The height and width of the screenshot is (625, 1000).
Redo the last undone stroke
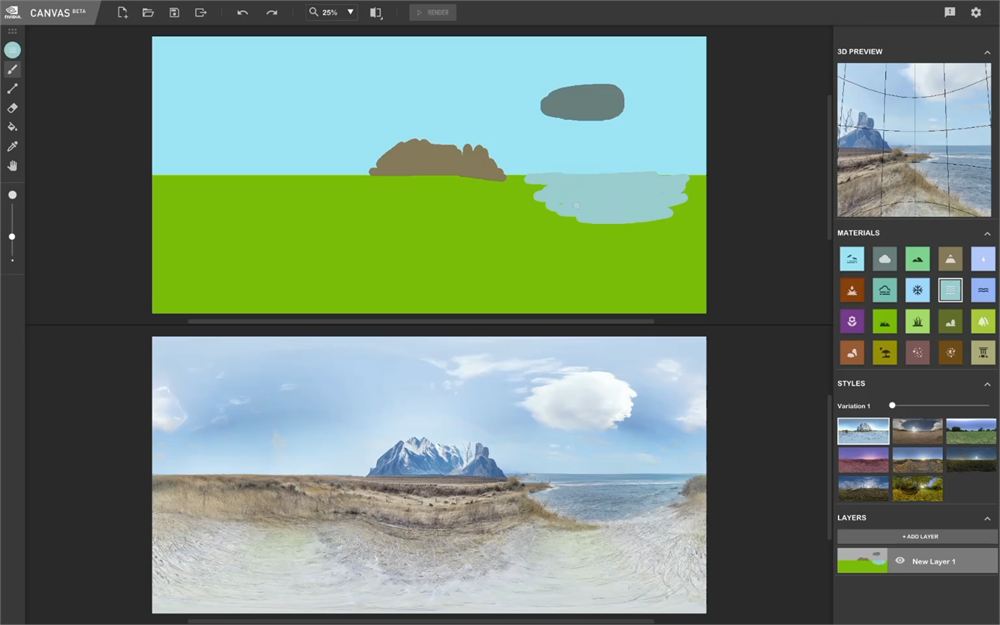[x=272, y=12]
